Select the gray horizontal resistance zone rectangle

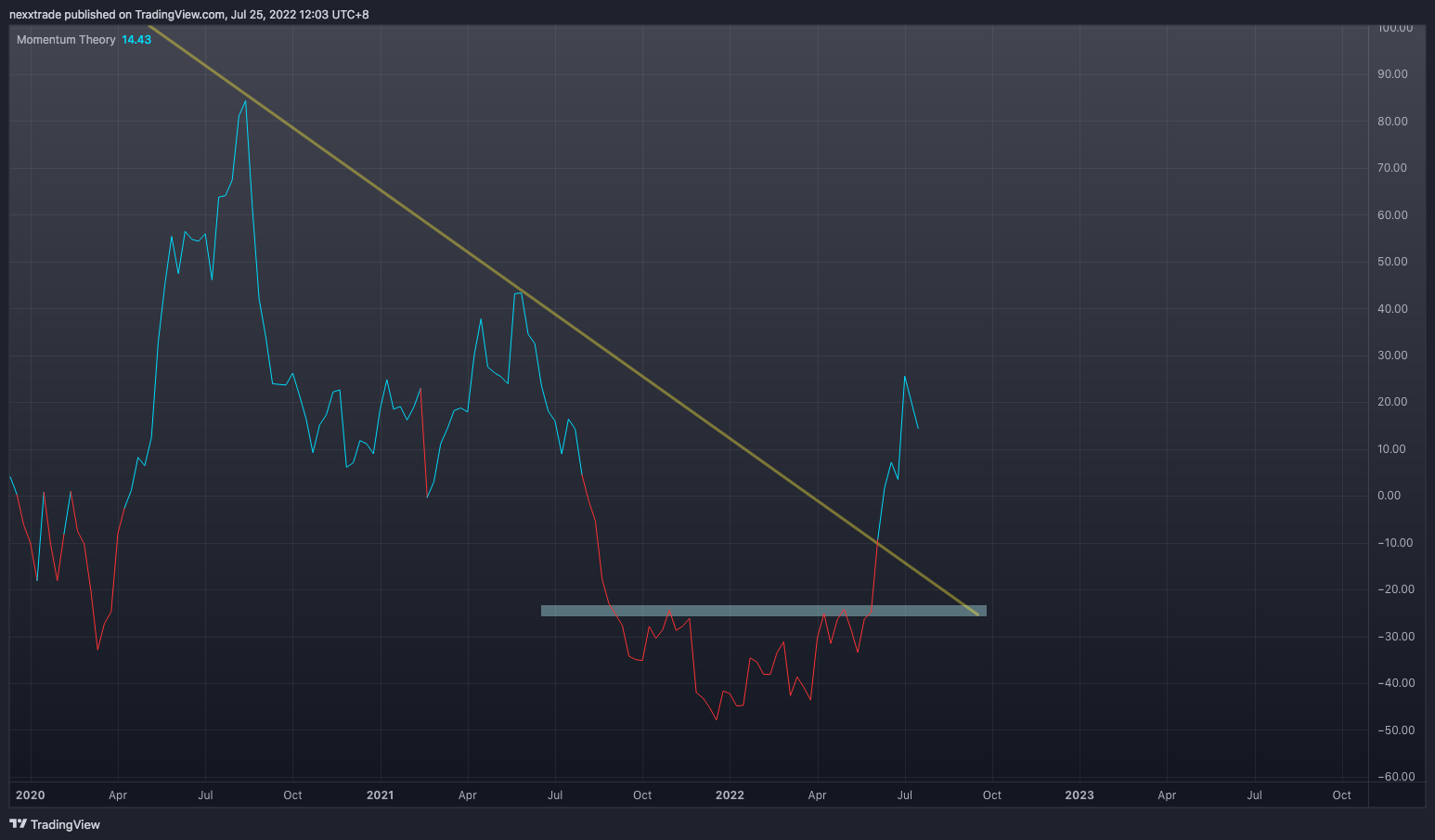[x=763, y=611]
